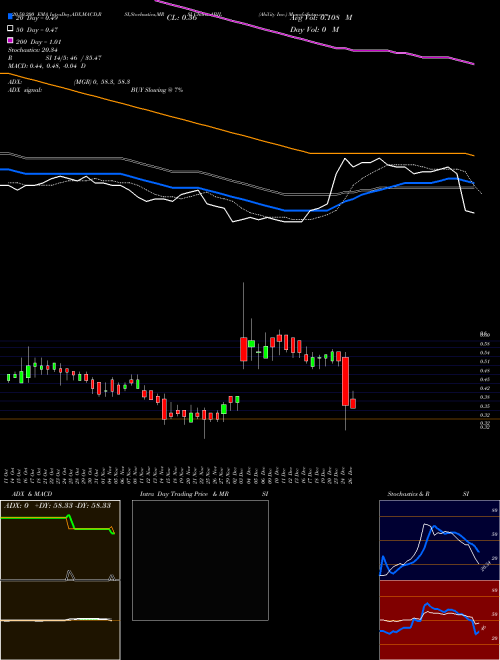Screen dimensions: 500x660
Task: Click the 'ADX: 0 +DY: 58.33 -DY: 58.33' header
Action: (x=57, y=506)
